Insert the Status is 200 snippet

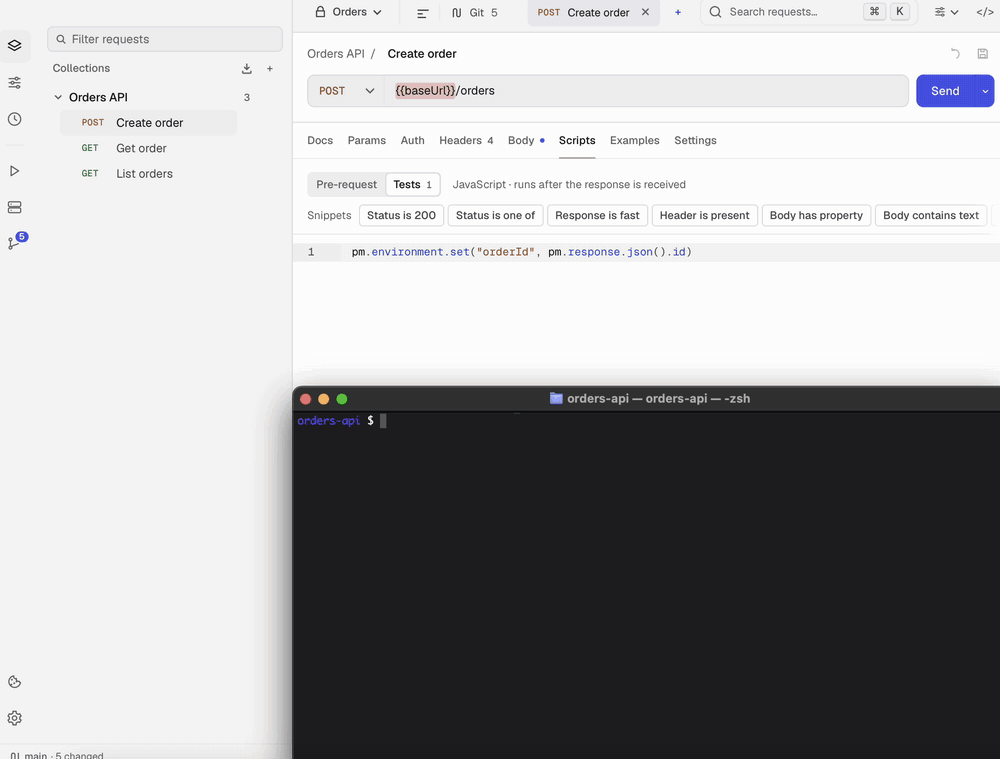click(x=401, y=216)
